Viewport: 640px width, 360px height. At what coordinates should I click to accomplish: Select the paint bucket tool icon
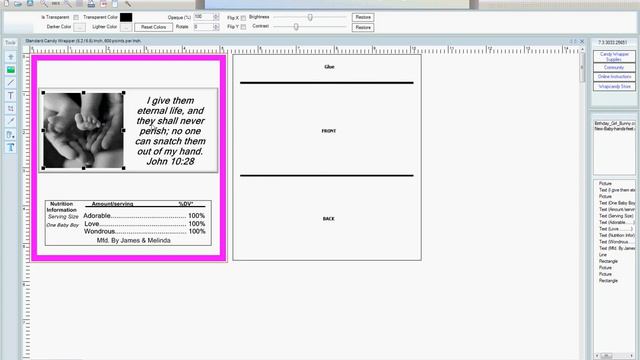pos(11,134)
